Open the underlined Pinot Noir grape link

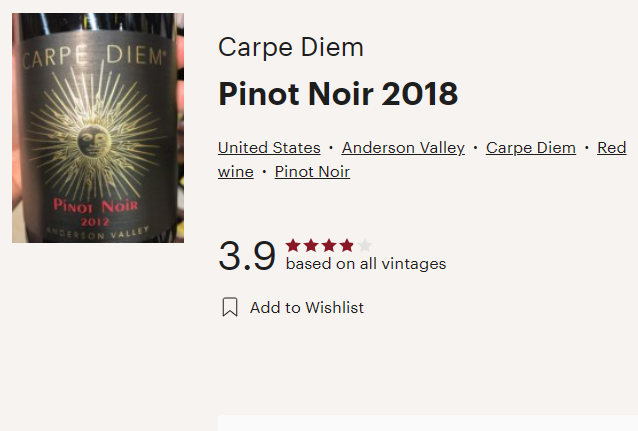click(312, 172)
